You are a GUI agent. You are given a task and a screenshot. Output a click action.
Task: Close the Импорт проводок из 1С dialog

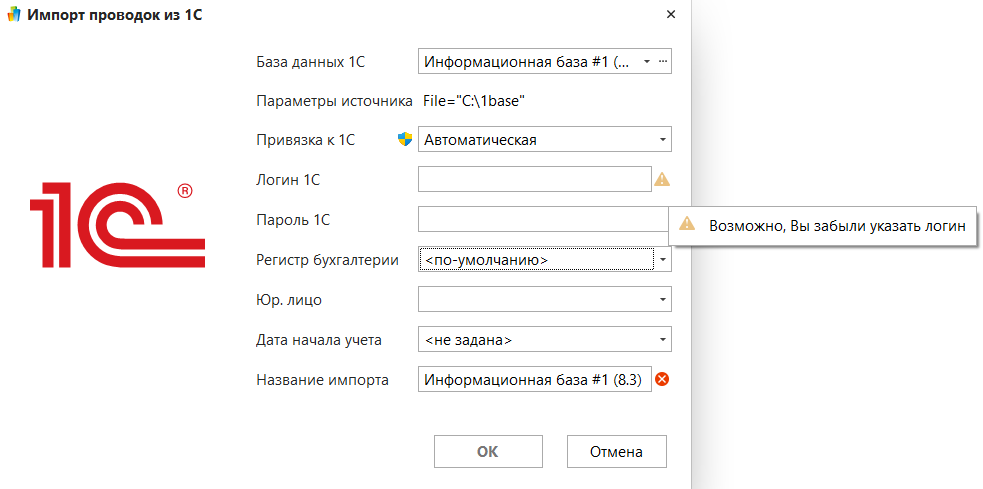pos(671,15)
